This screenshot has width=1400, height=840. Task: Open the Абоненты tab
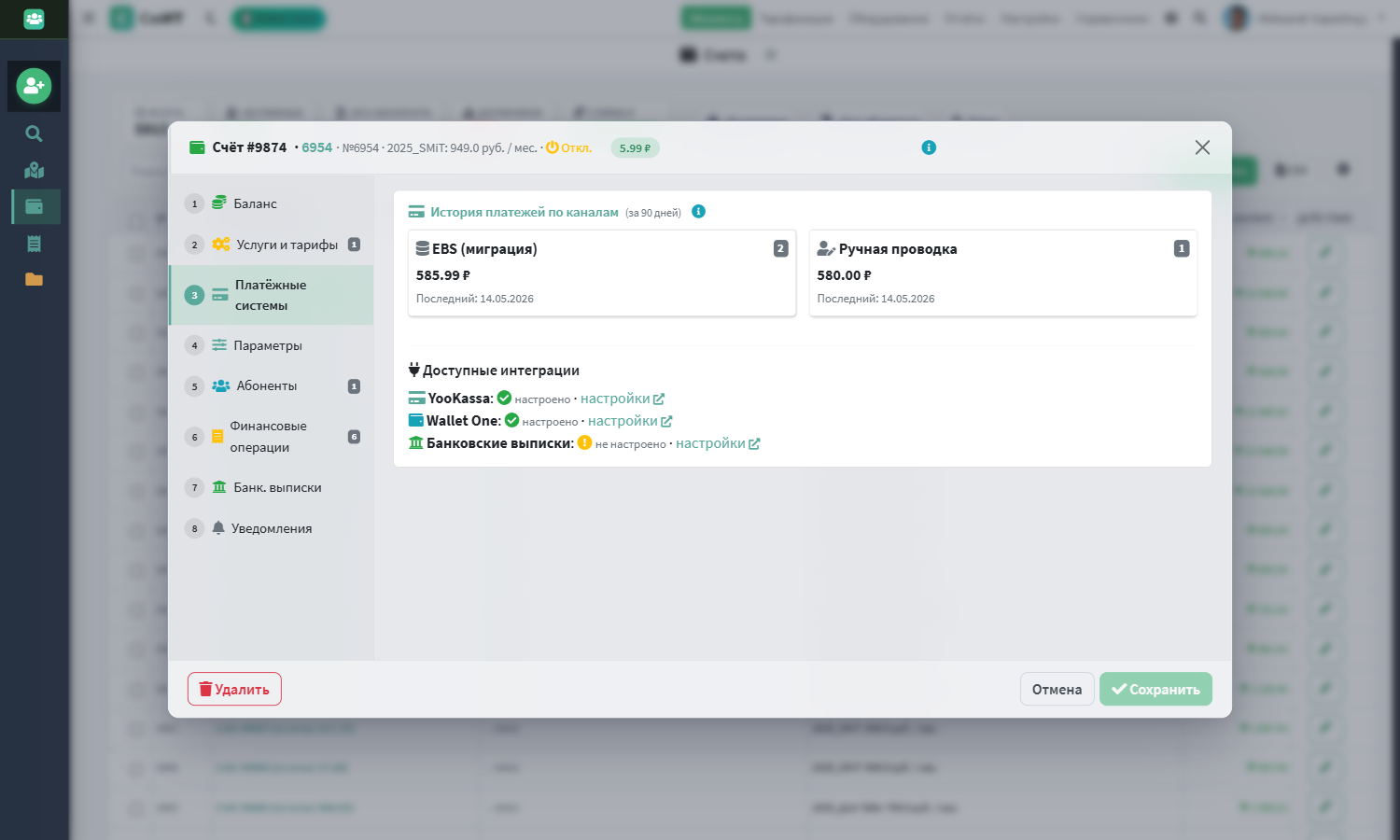point(272,385)
